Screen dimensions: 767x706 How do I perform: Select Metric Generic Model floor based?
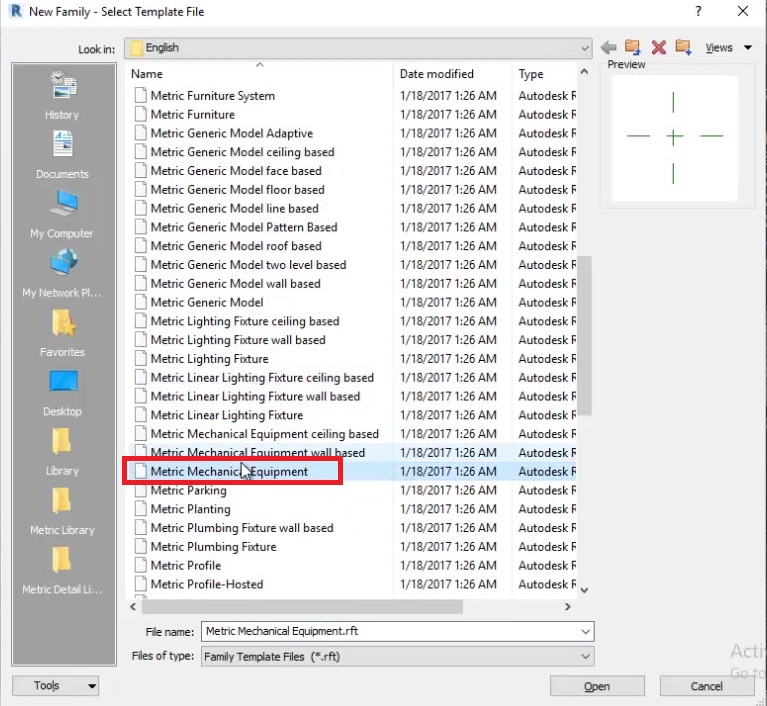237,189
